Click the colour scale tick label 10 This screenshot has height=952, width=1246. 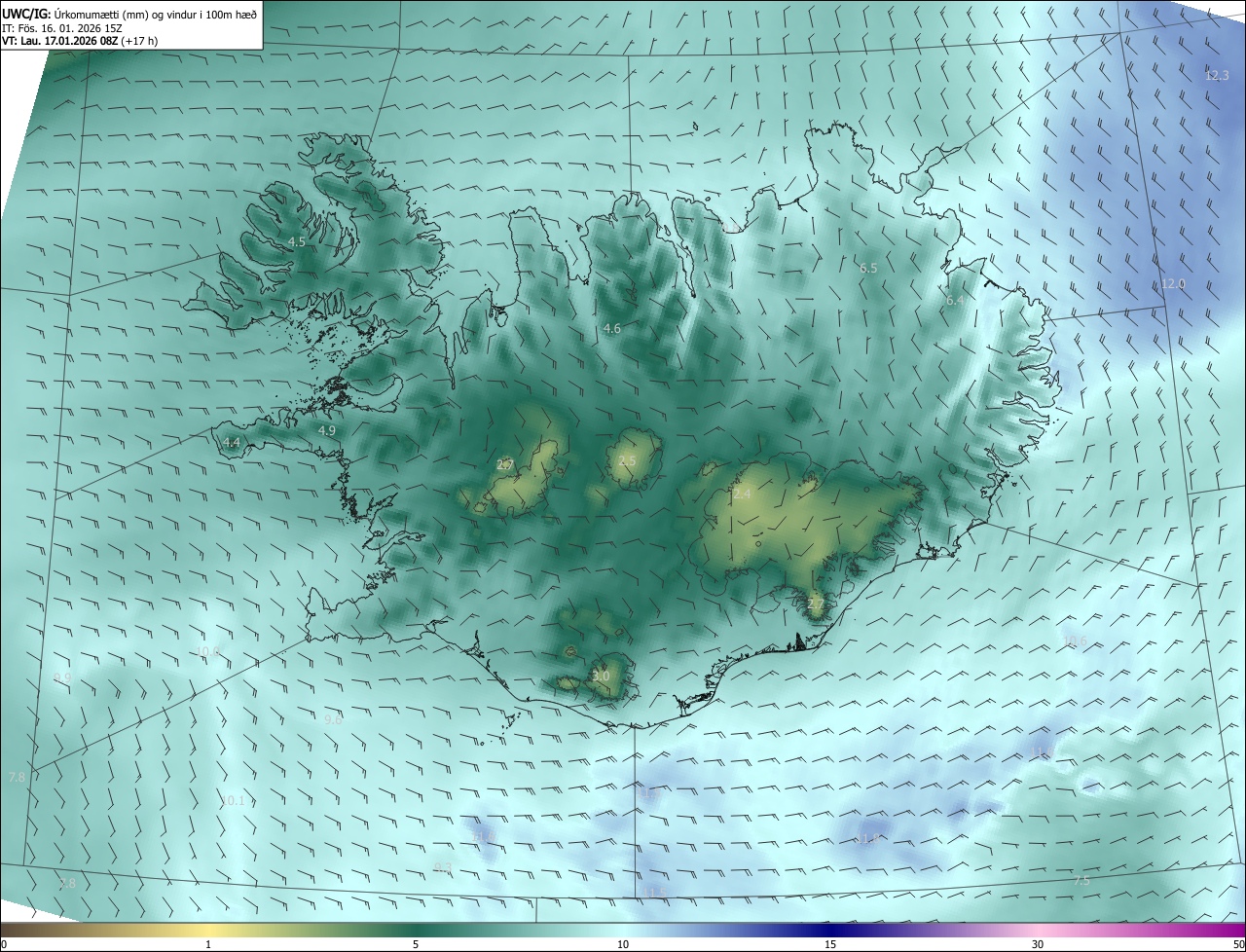coord(623,944)
